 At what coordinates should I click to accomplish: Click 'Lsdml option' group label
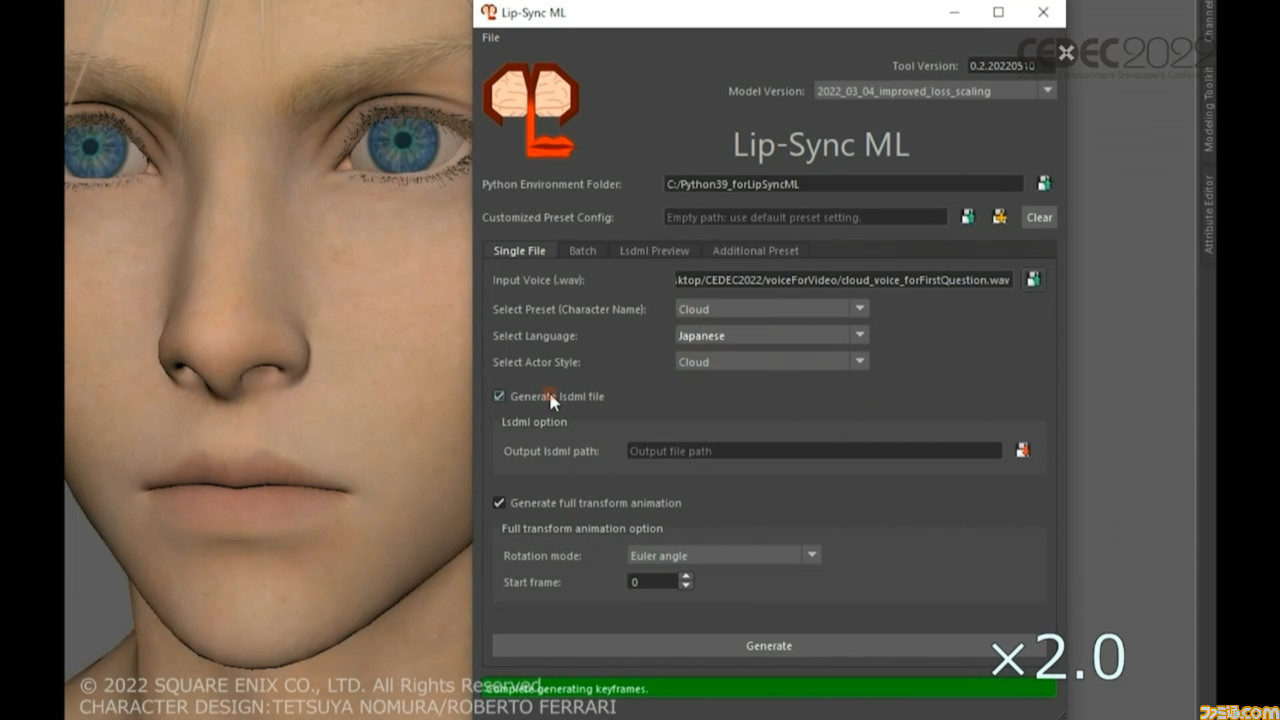[534, 422]
